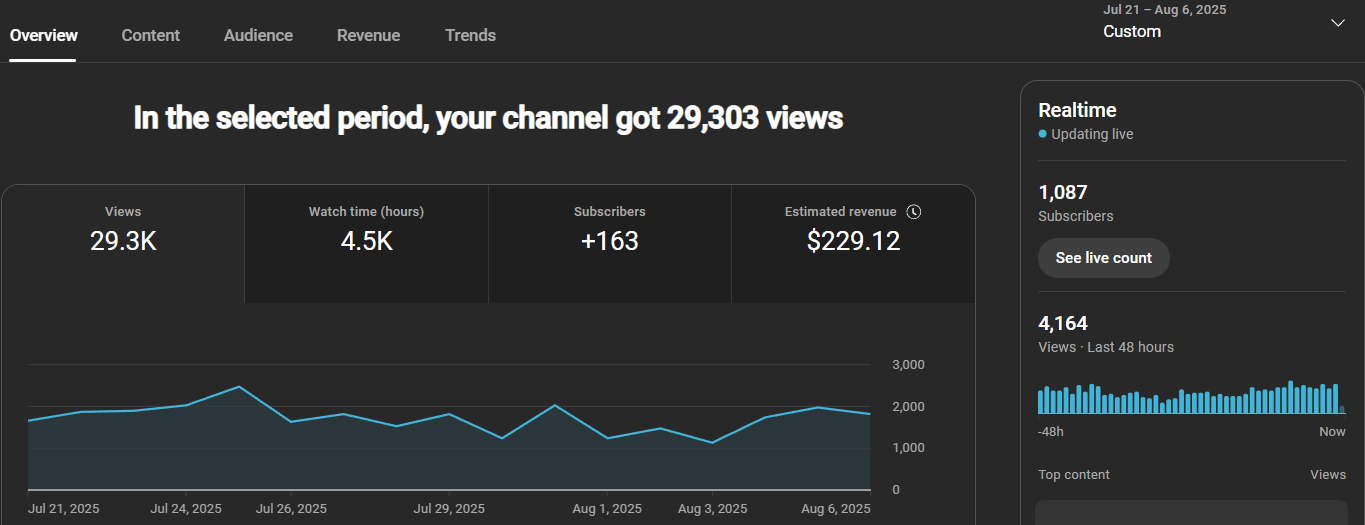Image resolution: width=1365 pixels, height=525 pixels.
Task: Switch to the Content tab
Action: click(x=150, y=35)
